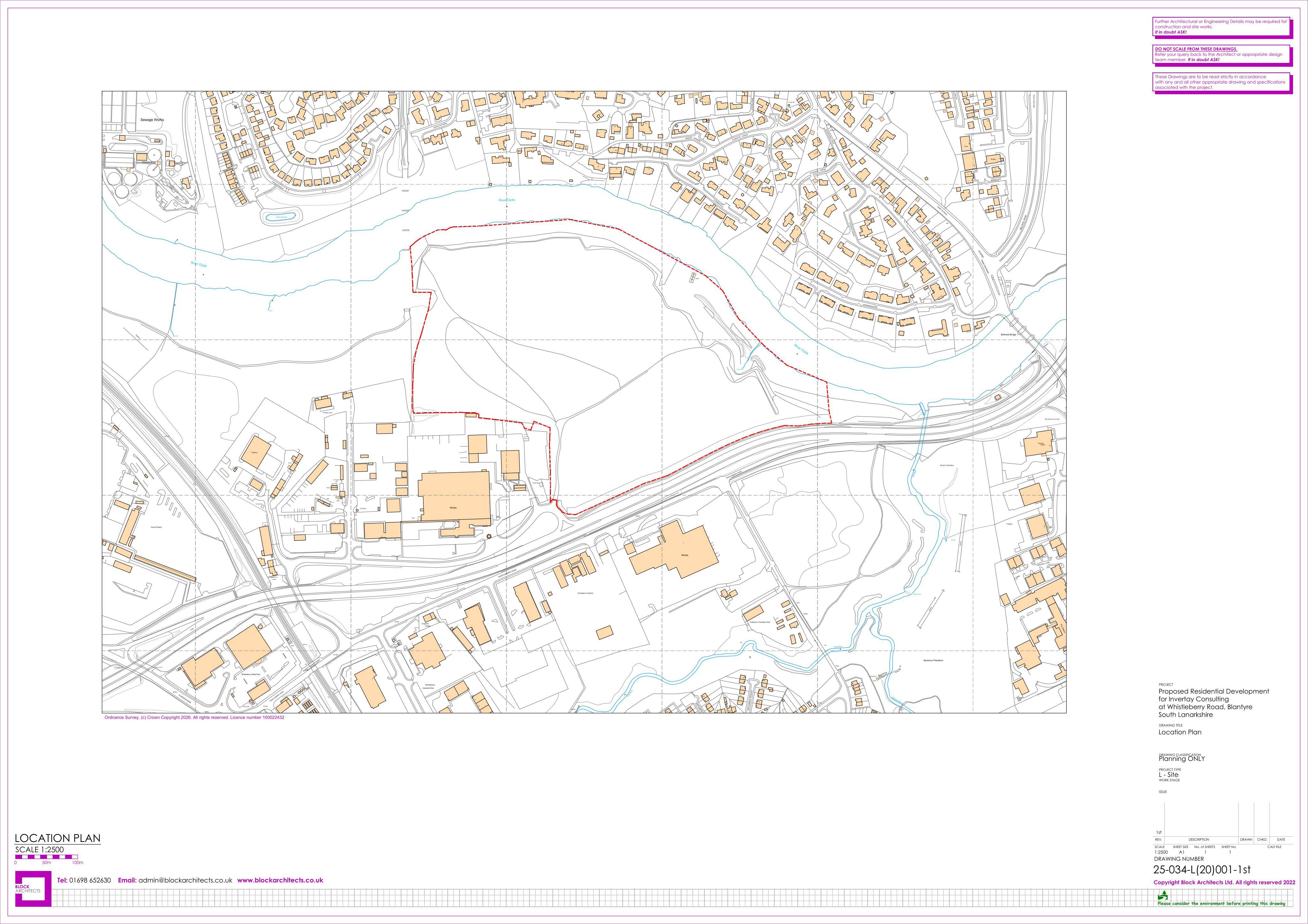Select 'Proposed Residential Development' project line
Viewport: 1308px width, 924px height.
1214,691
